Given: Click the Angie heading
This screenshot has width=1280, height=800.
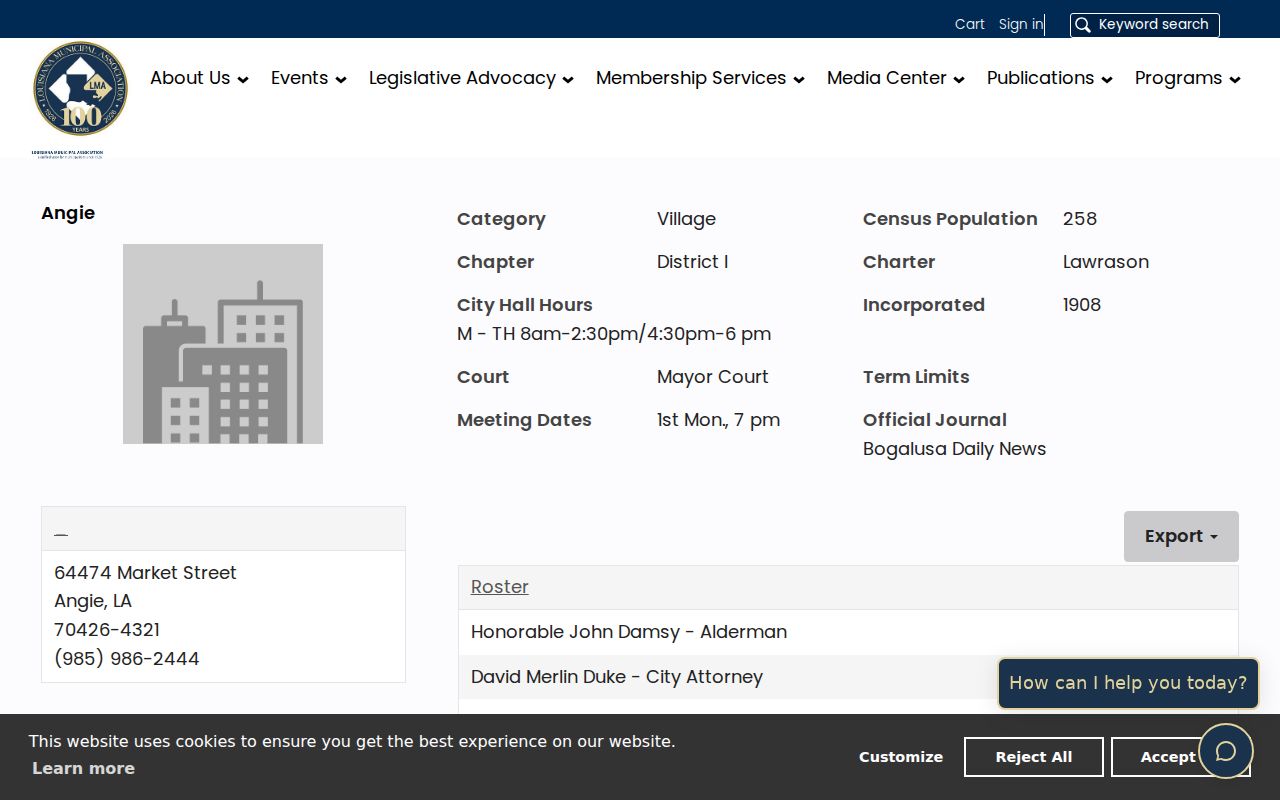Looking at the screenshot, I should pos(68,213).
